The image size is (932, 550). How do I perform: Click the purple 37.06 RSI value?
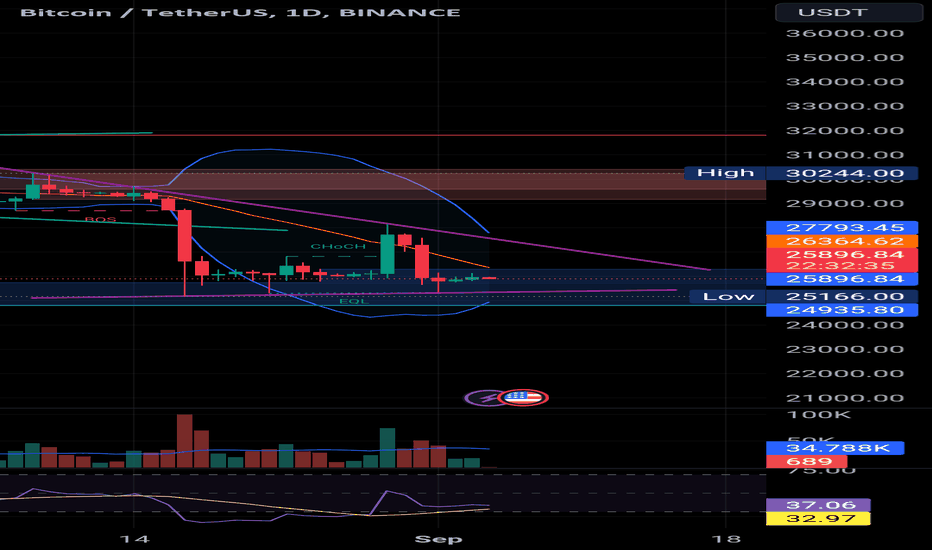pos(820,505)
